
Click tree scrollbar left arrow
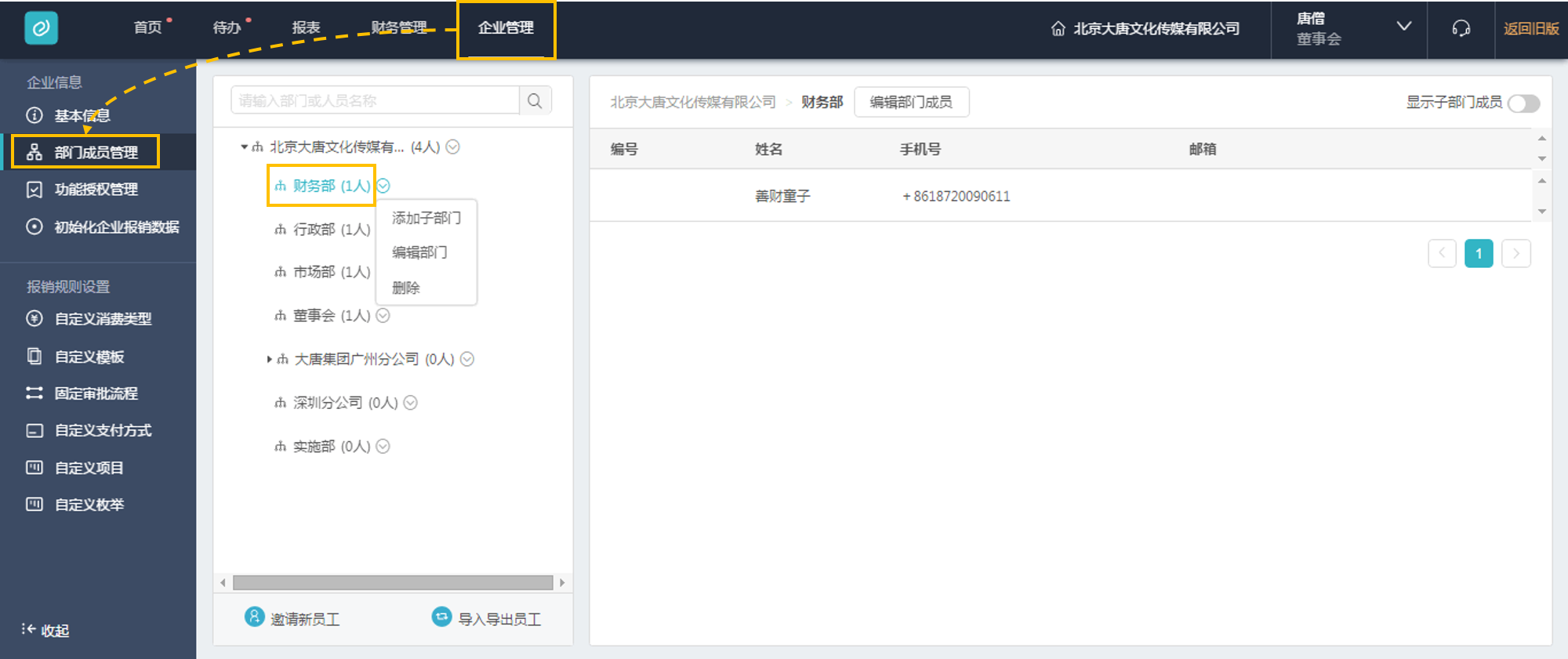(x=223, y=582)
